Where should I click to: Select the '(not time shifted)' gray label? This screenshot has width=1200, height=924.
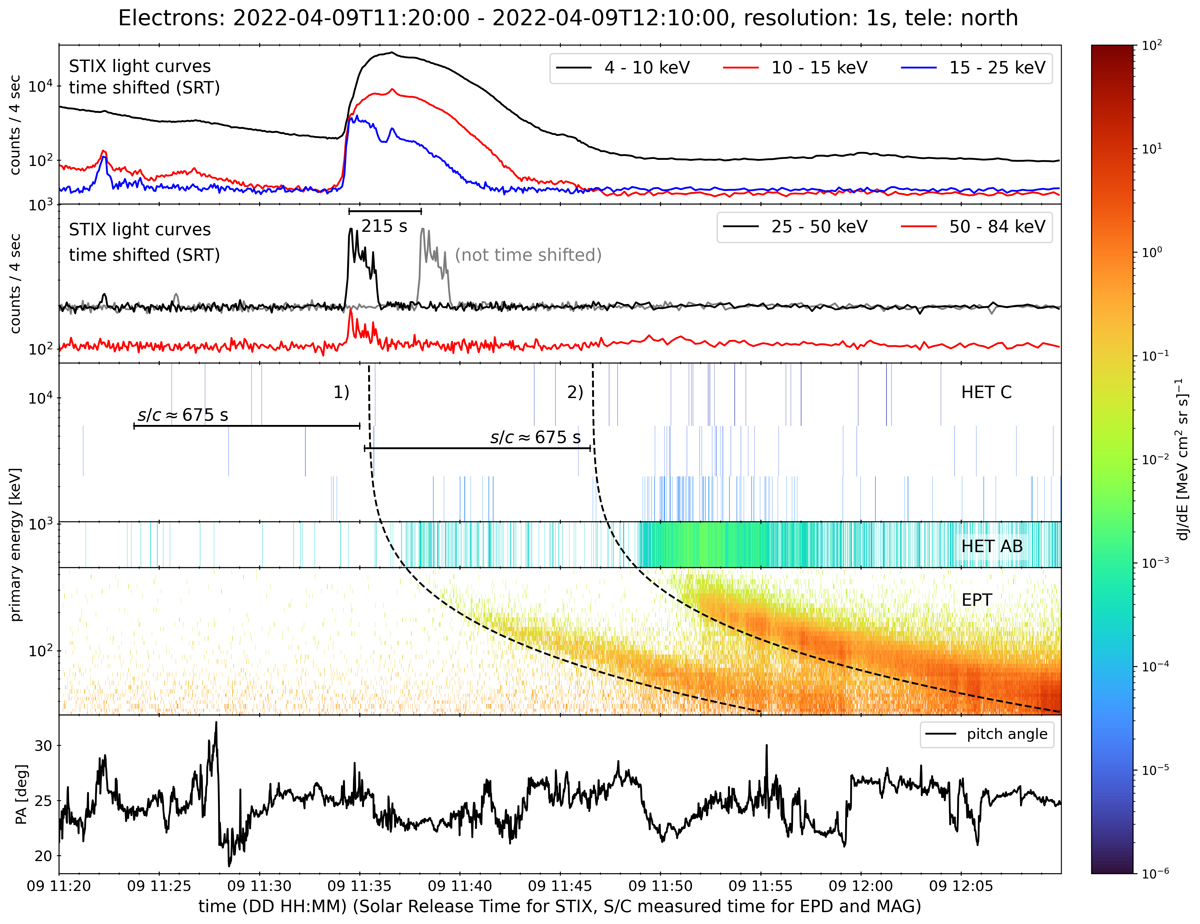click(528, 255)
